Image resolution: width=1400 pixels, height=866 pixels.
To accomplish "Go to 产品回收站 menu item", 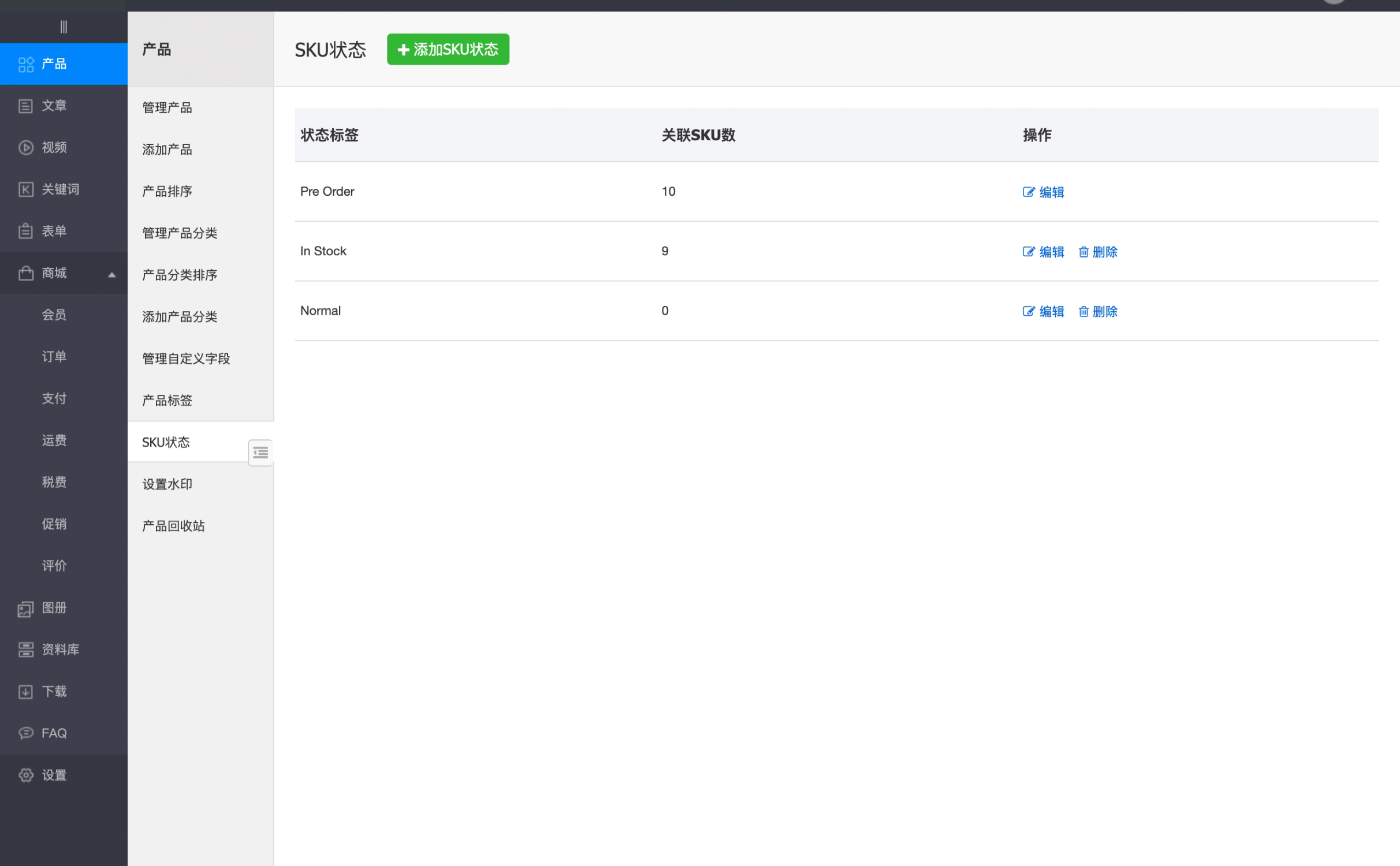I will point(173,526).
